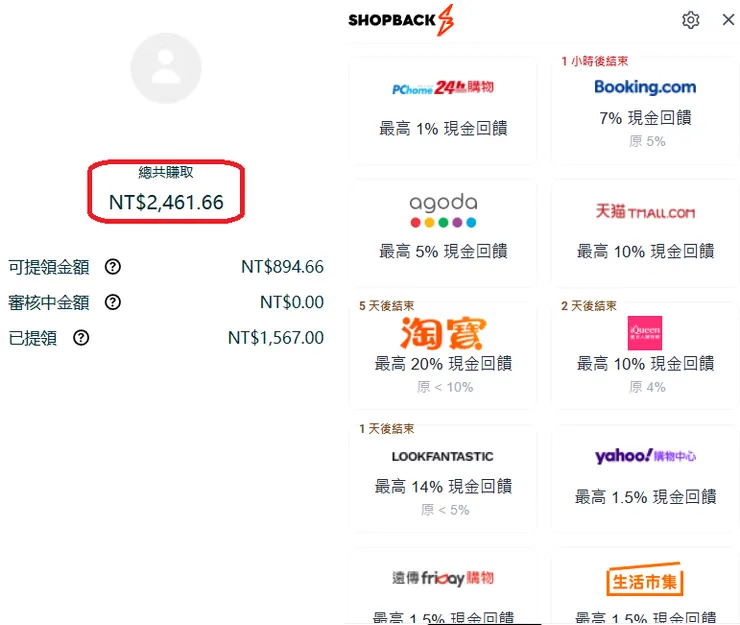This screenshot has height=625, width=740.
Task: Open the PChome 24h購物 cashback offer
Action: tap(443, 110)
